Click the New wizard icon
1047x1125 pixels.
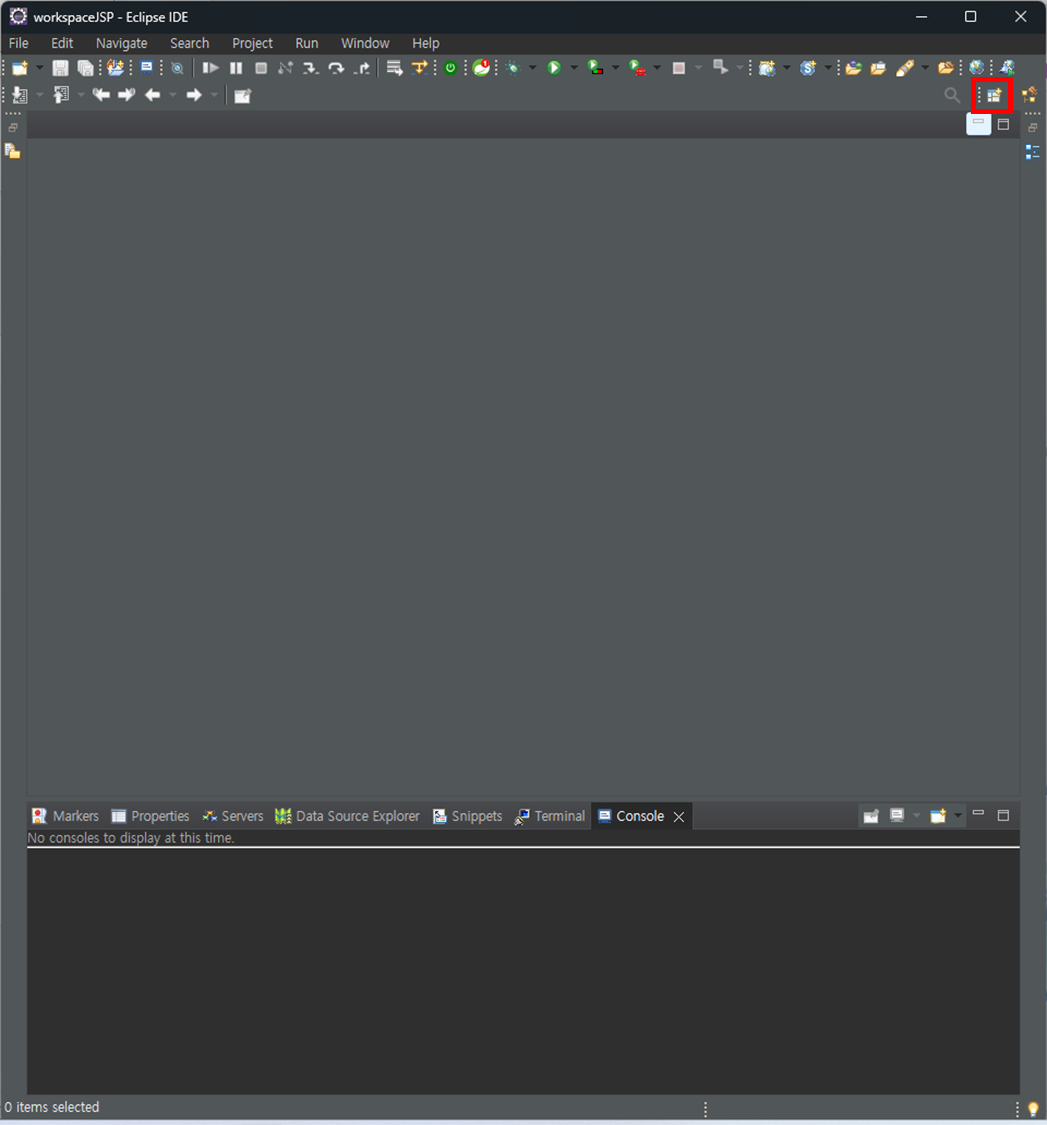coord(19,68)
